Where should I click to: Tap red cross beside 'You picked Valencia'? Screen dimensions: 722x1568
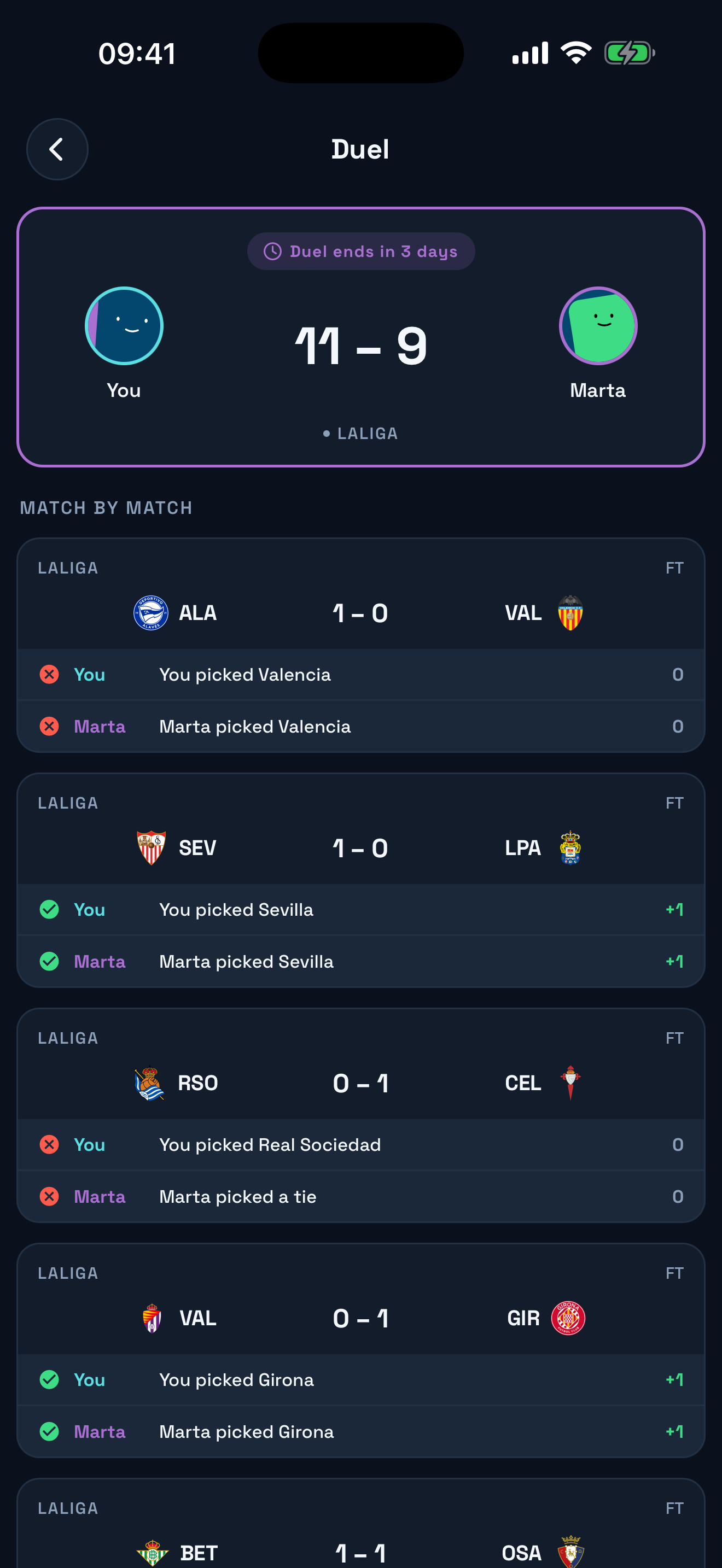(49, 675)
